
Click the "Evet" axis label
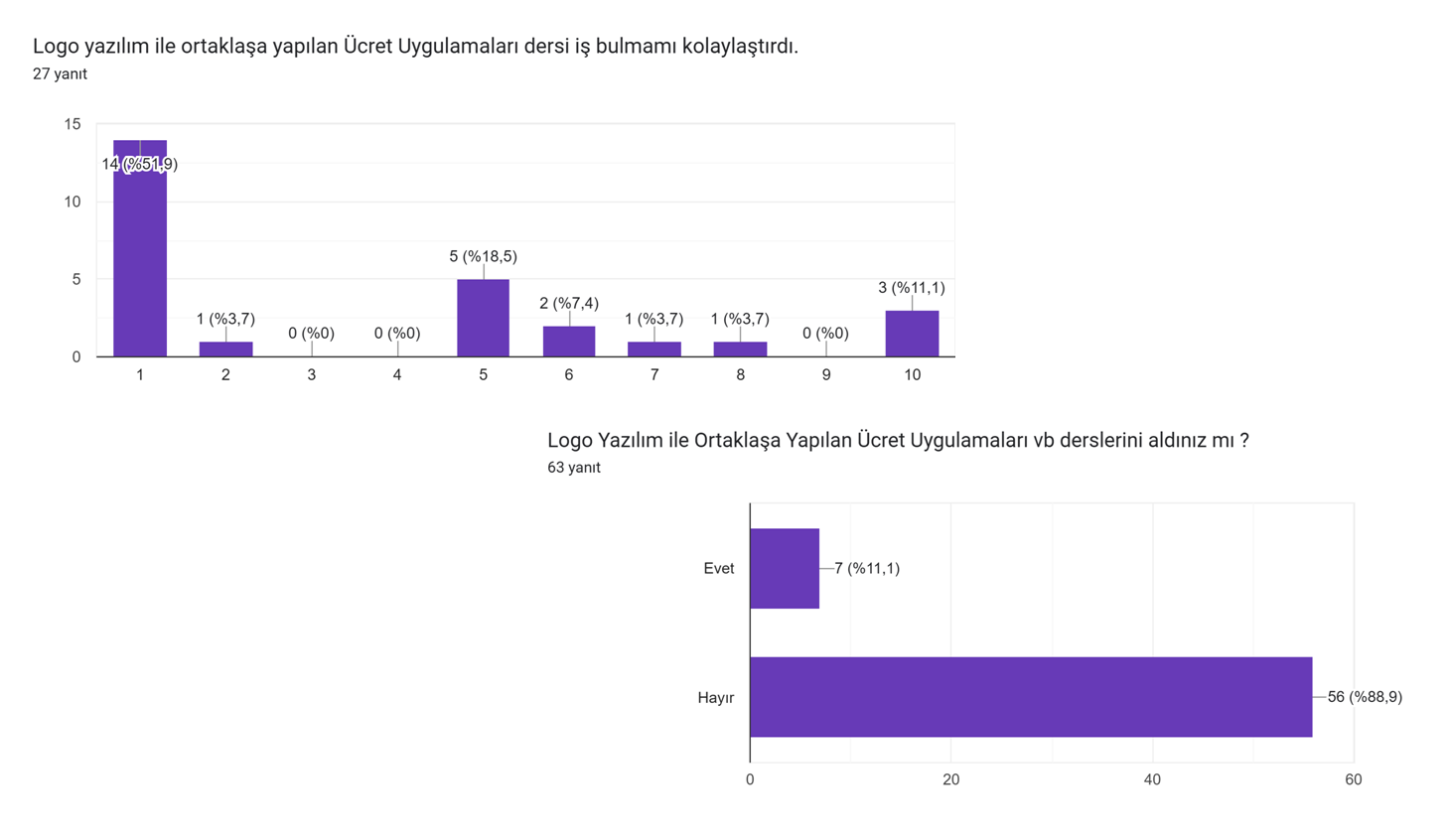[x=718, y=568]
